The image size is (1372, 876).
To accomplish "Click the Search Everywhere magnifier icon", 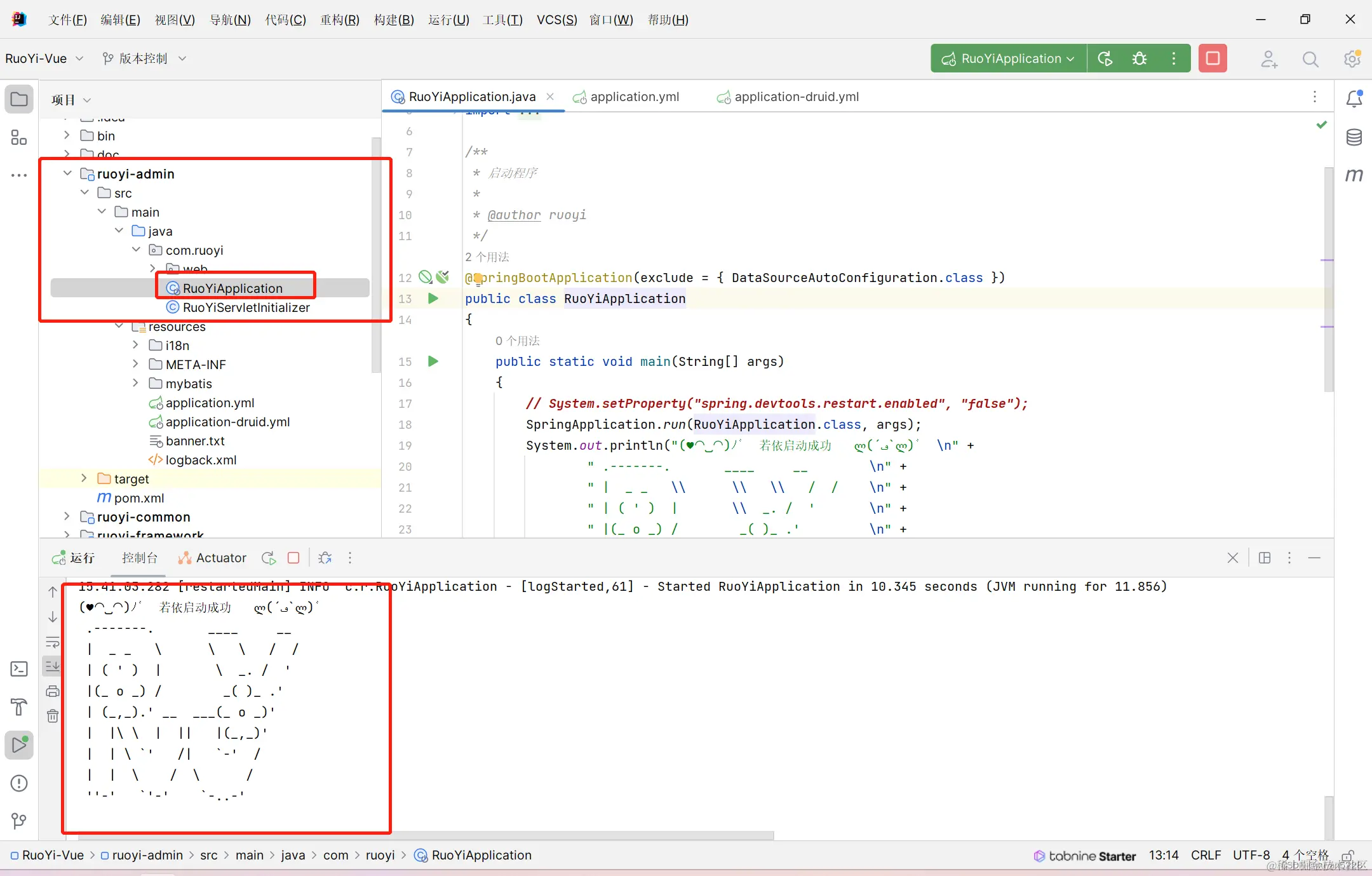I will (1310, 59).
